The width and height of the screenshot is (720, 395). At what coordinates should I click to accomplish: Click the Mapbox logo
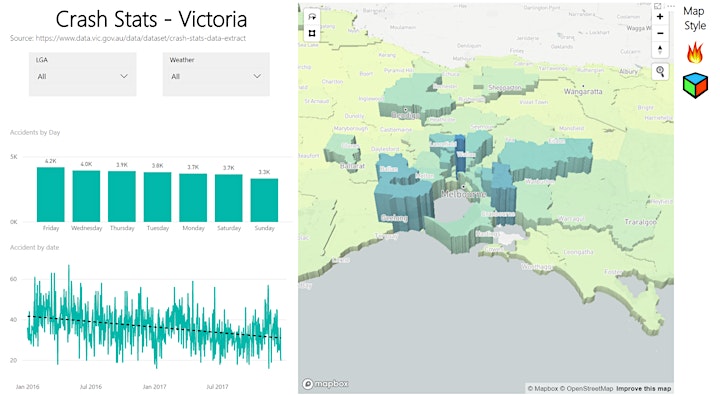coord(325,384)
